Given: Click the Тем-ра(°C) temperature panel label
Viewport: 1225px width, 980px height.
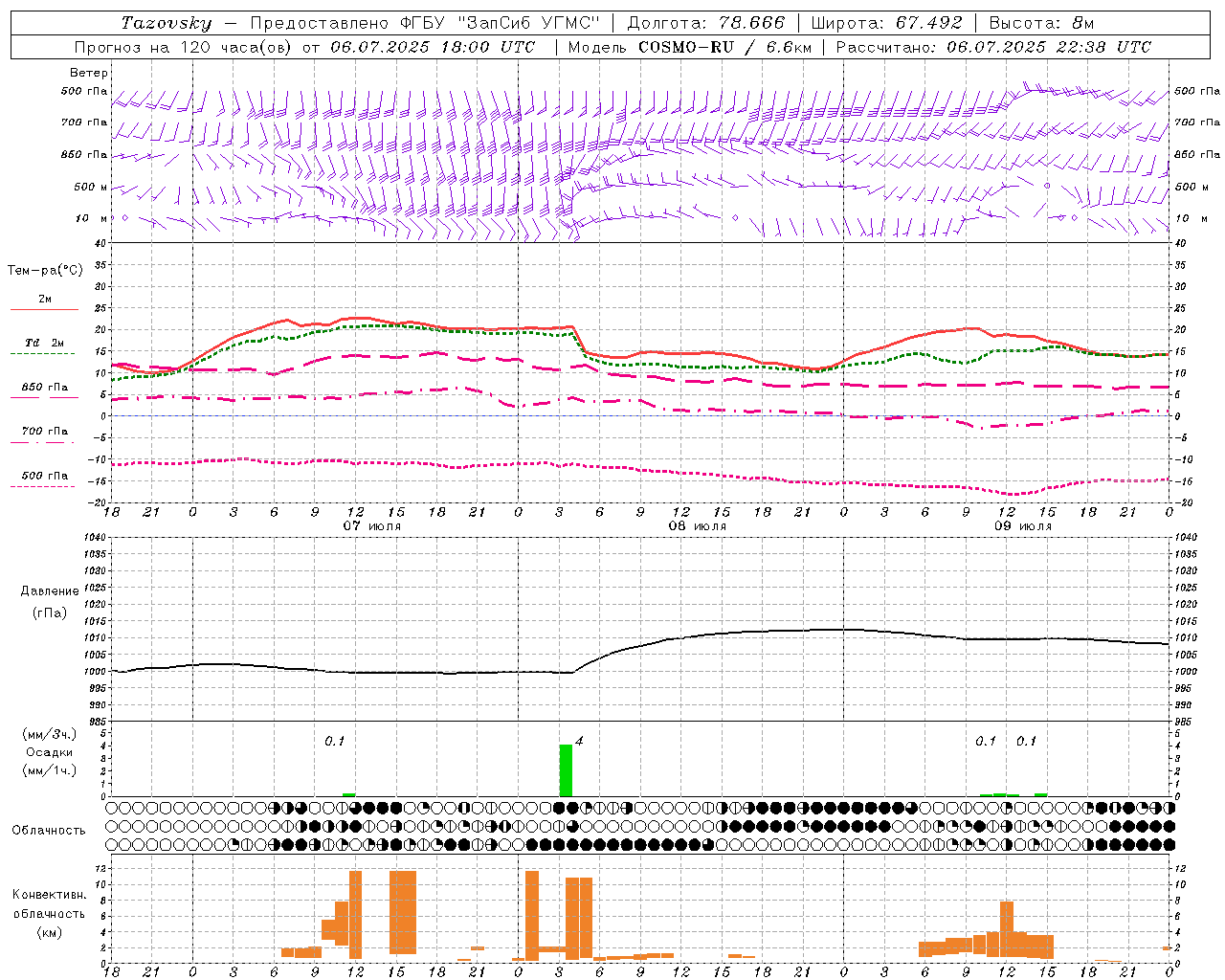Looking at the screenshot, I should click(x=45, y=271).
